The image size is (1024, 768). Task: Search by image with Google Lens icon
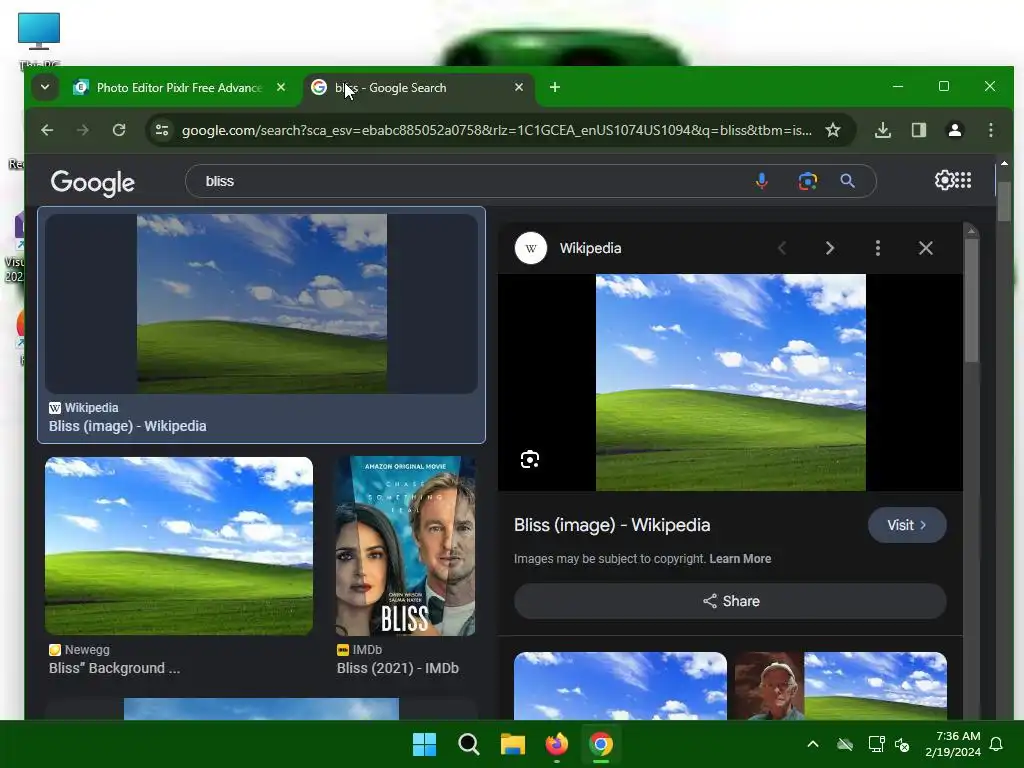click(807, 181)
